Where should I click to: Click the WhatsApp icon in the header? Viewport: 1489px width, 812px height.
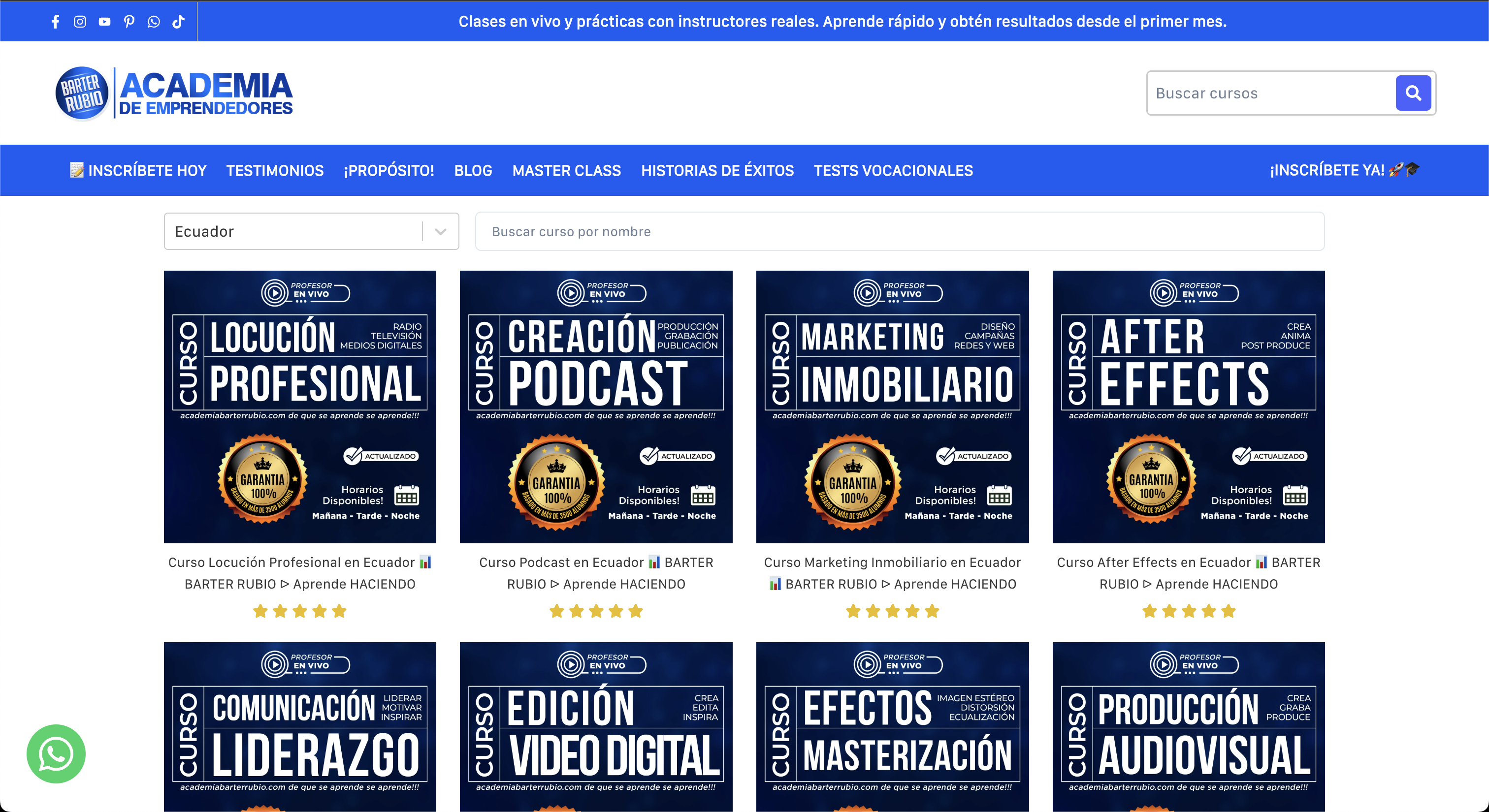point(153,21)
